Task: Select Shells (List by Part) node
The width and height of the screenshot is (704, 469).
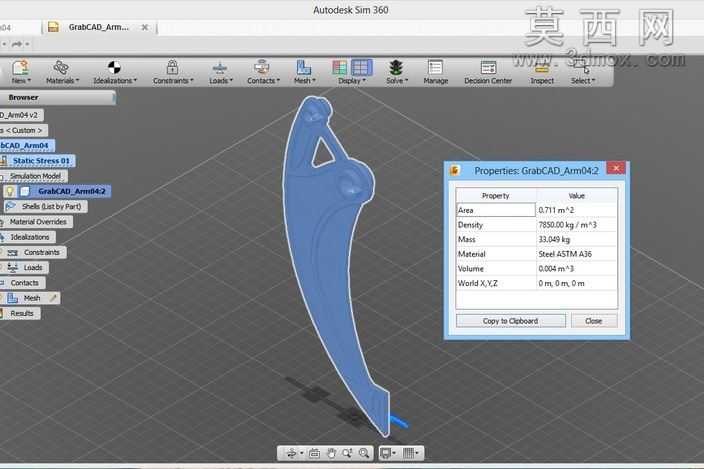Action: coord(51,206)
